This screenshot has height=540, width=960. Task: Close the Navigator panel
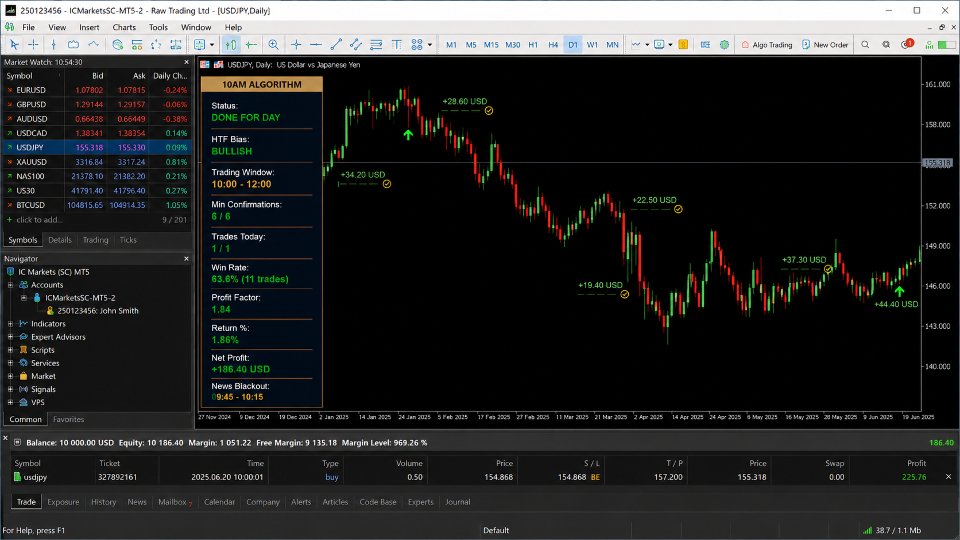(x=187, y=258)
